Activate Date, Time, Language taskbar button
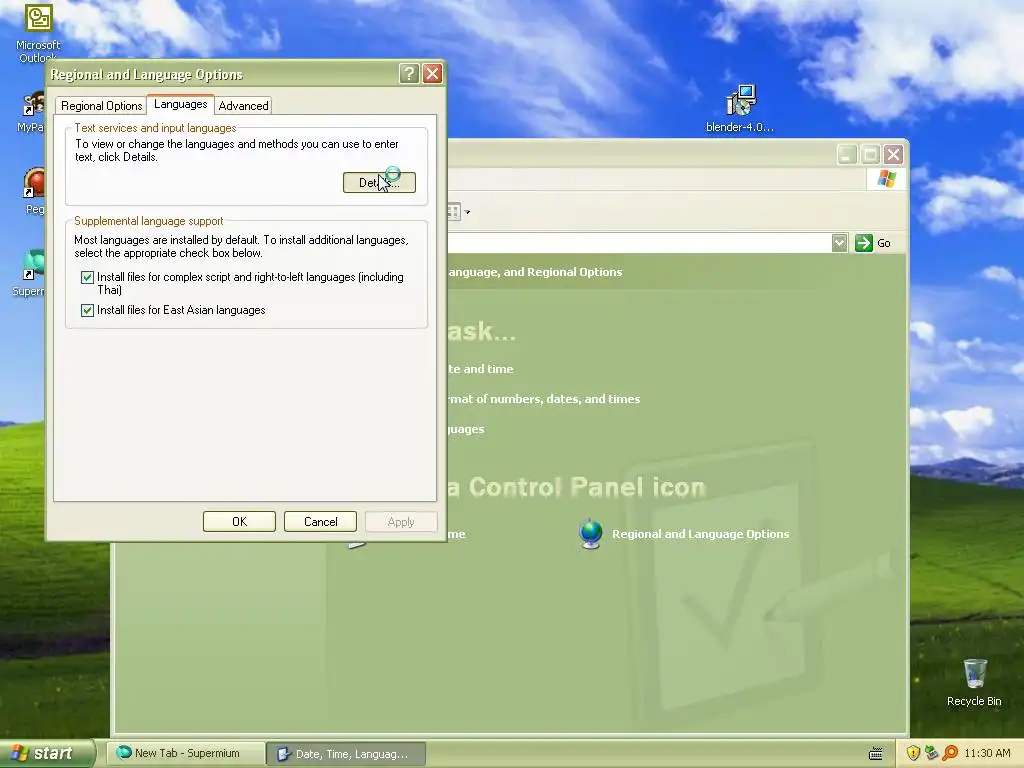 coord(346,754)
